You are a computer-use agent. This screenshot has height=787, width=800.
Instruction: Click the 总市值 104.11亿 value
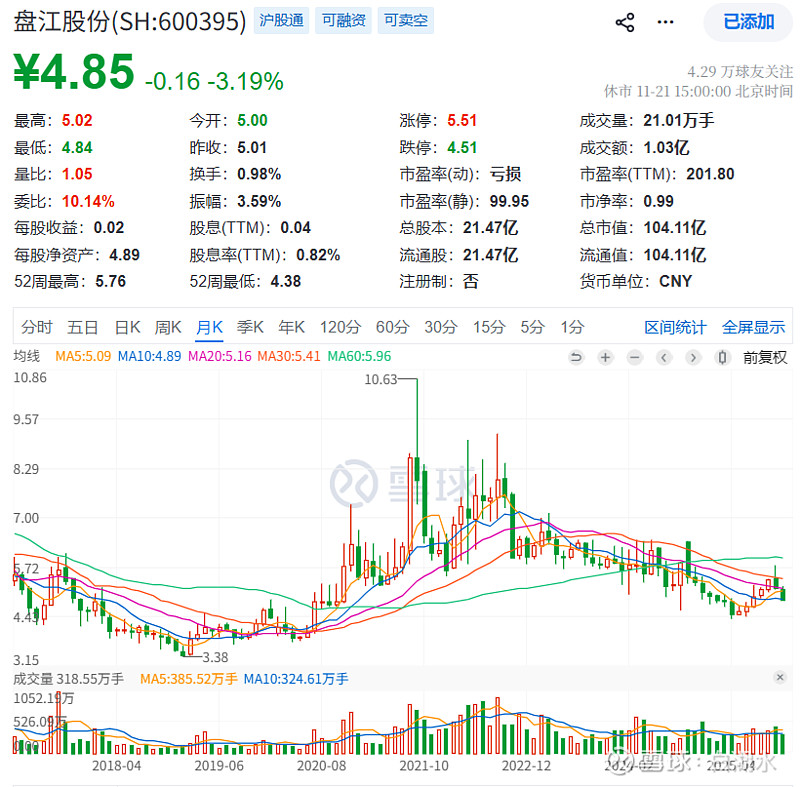coord(674,227)
